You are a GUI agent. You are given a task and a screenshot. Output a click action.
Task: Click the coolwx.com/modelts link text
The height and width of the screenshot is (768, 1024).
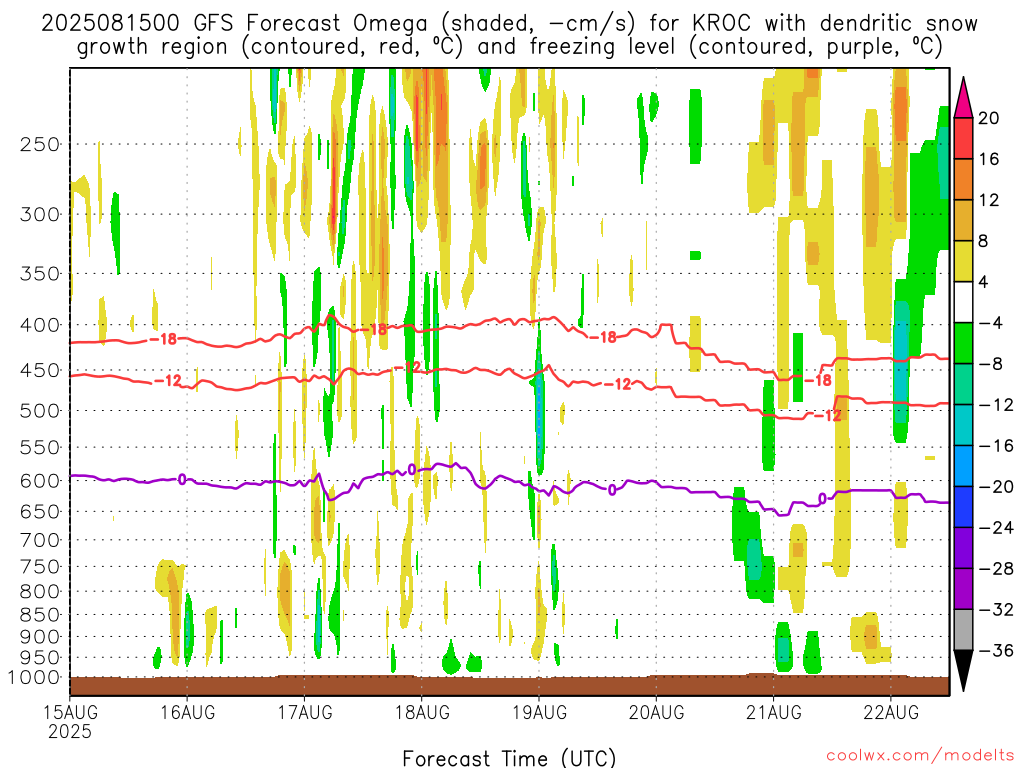coord(920,756)
